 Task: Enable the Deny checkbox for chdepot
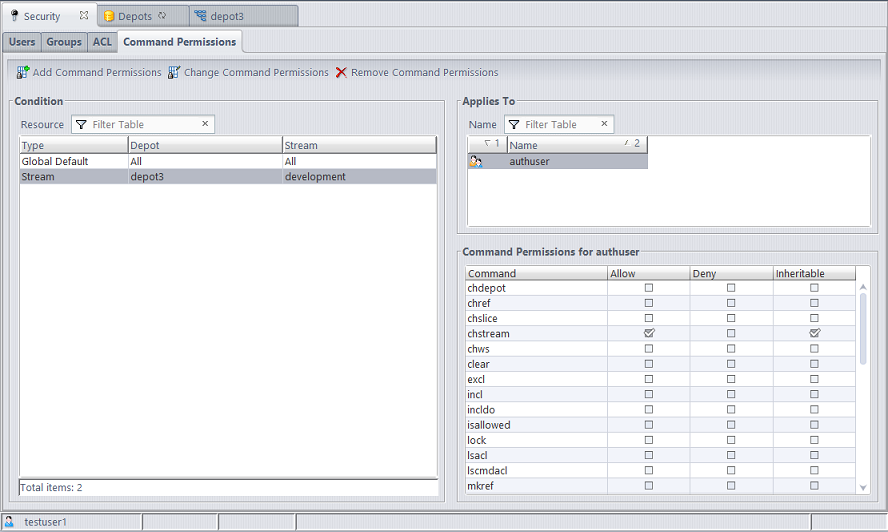coord(731,288)
